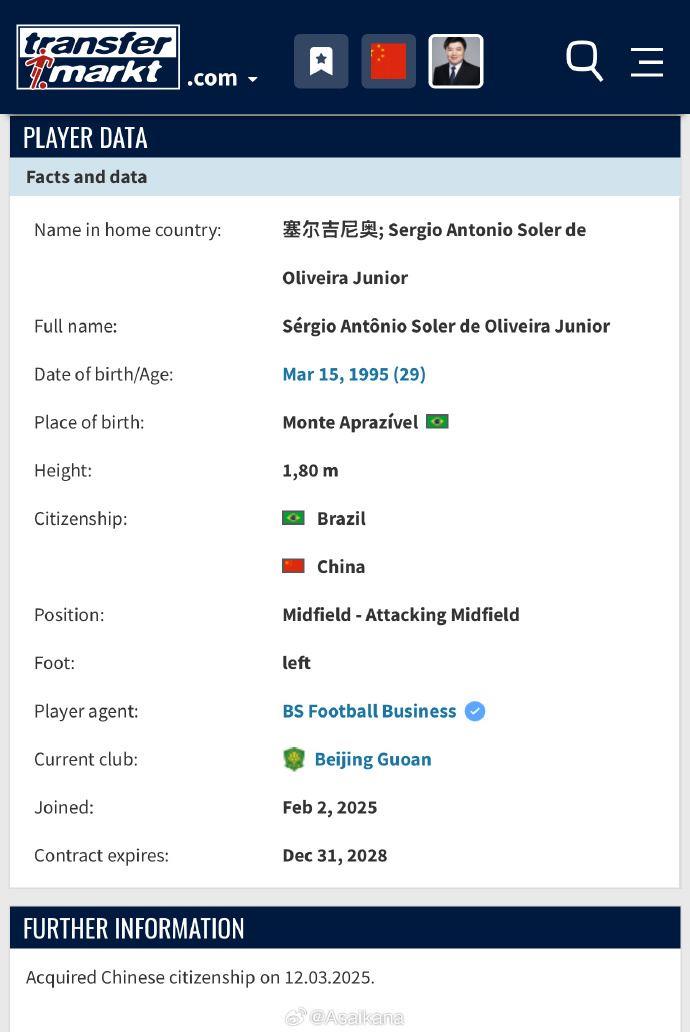Image resolution: width=690 pixels, height=1032 pixels.
Task: Open the BS Football Business agent link
Action: coord(369,711)
